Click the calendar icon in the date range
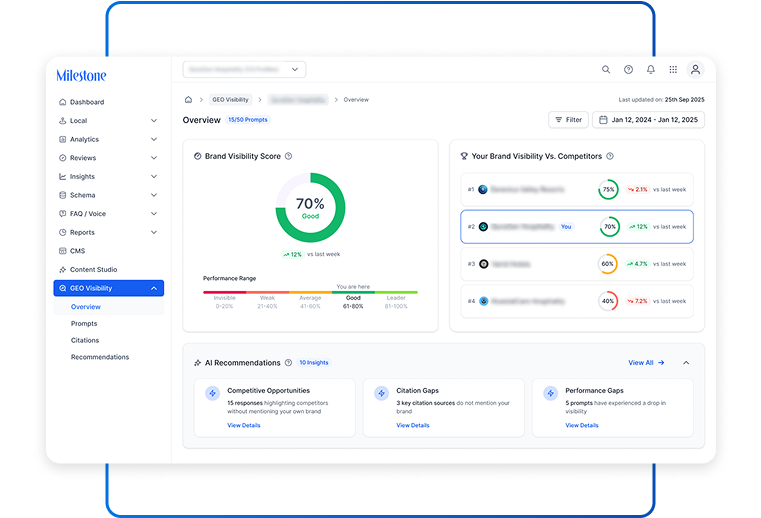This screenshot has height=518, width=761. pyautogui.click(x=603, y=120)
